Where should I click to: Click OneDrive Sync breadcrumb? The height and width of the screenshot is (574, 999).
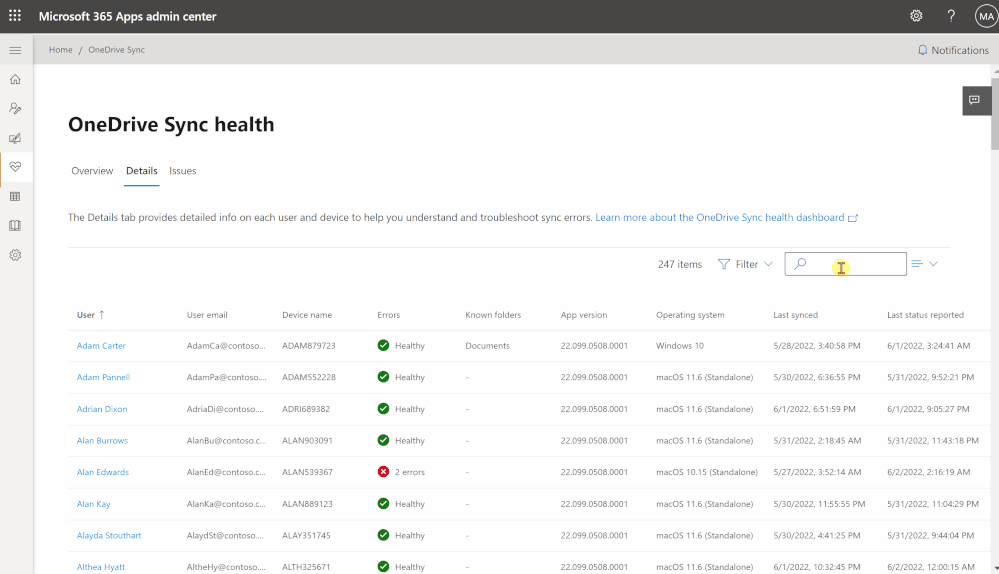tap(117, 50)
